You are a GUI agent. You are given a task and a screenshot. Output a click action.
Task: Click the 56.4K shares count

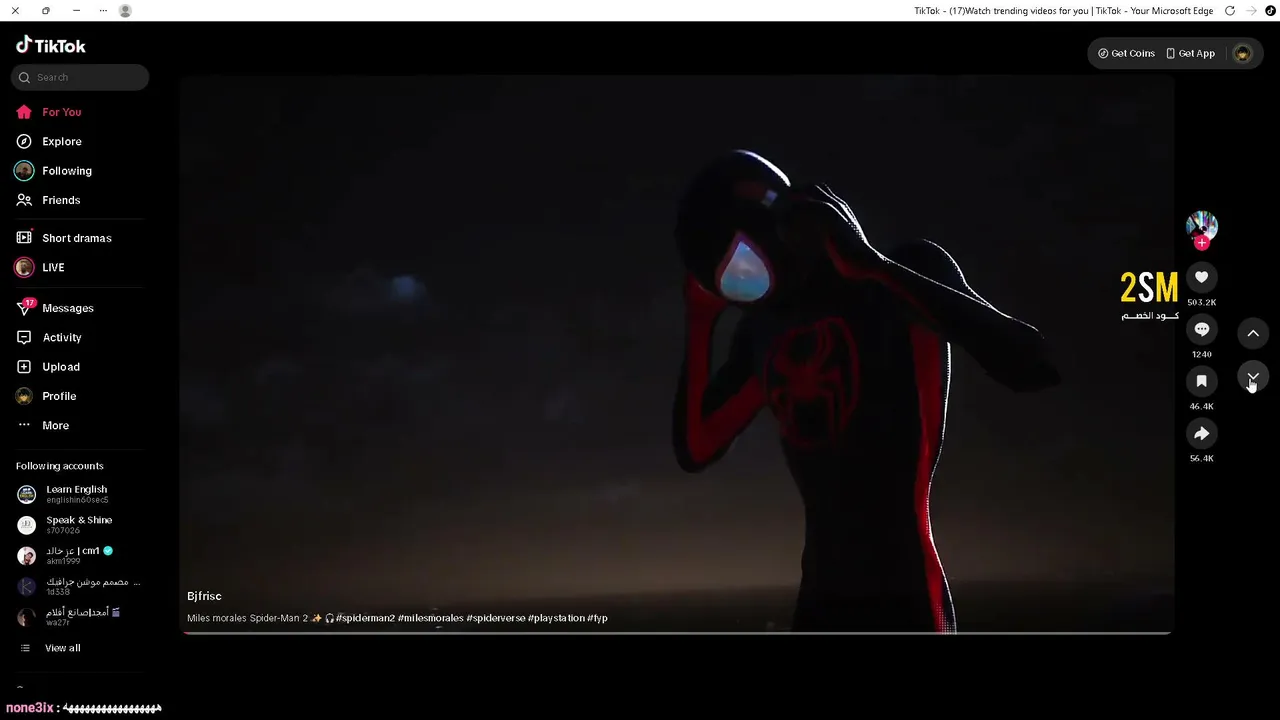click(x=1202, y=458)
